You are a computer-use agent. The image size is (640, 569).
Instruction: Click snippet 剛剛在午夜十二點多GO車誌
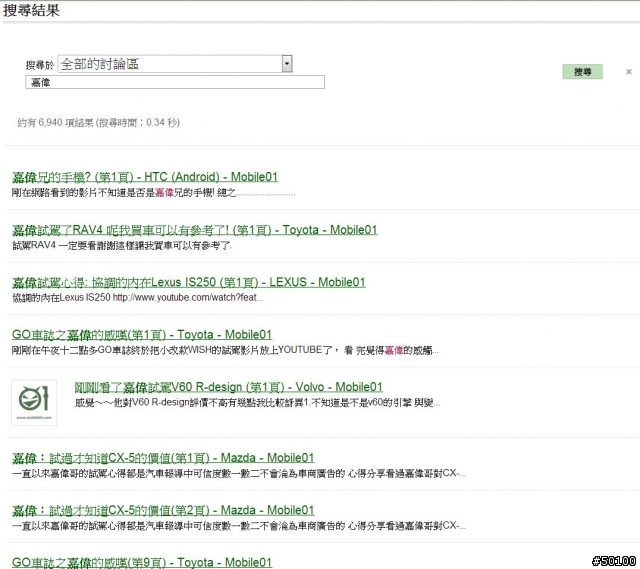(225, 350)
